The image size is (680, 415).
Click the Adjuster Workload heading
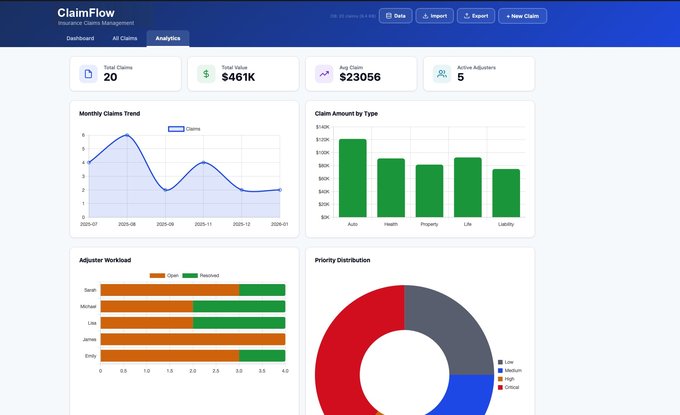pyautogui.click(x=105, y=260)
